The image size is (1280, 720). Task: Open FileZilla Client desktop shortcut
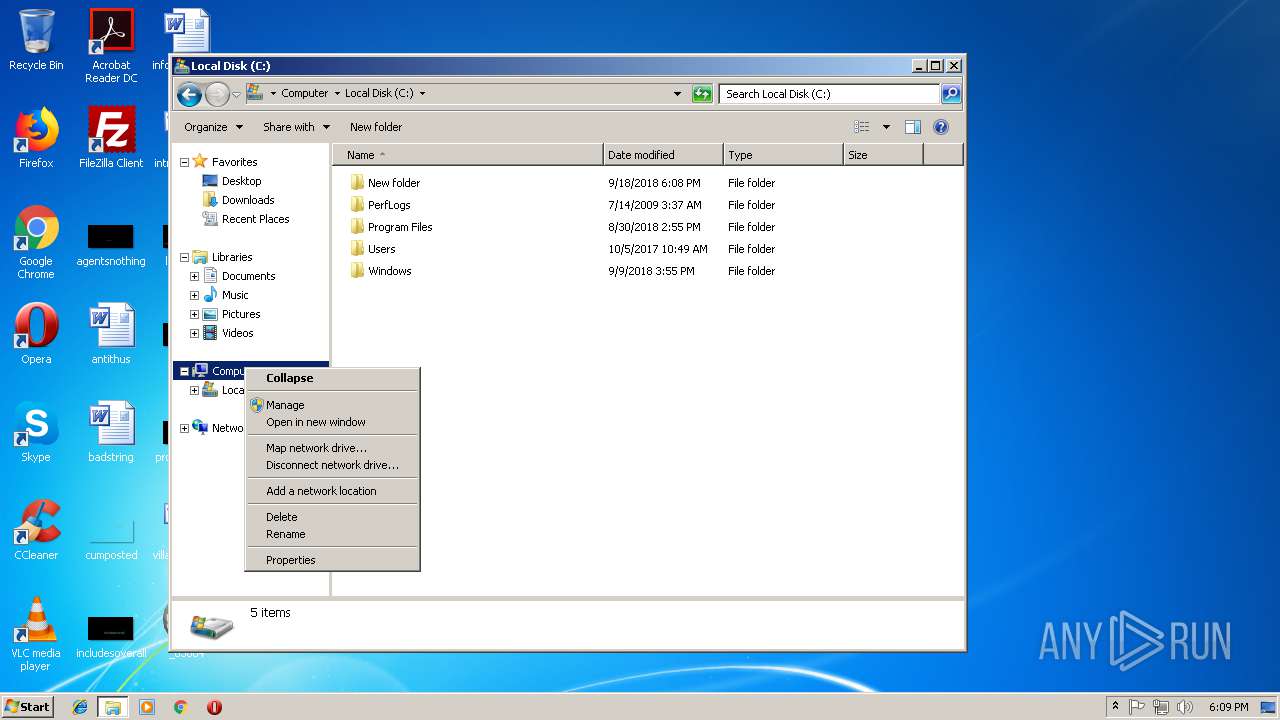click(x=111, y=138)
